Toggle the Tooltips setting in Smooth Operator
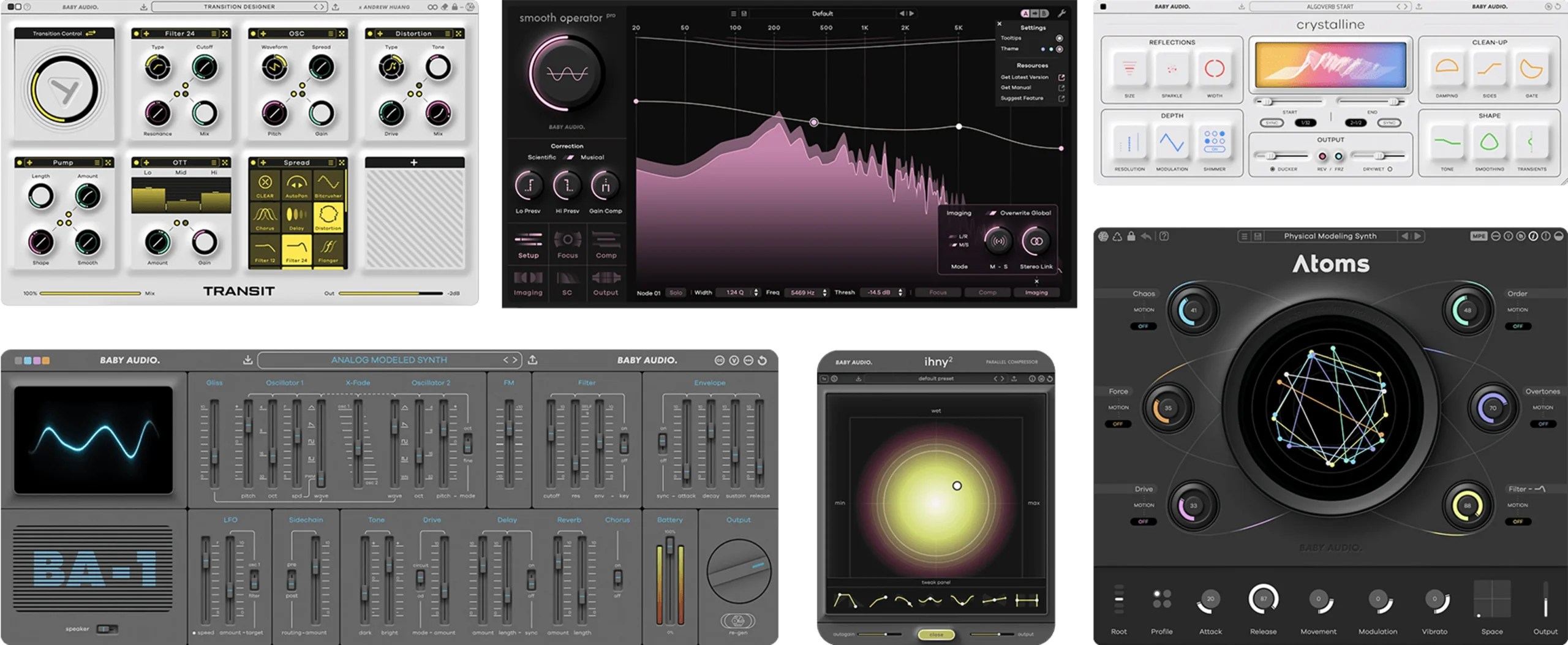1568x645 pixels. pyautogui.click(x=1059, y=38)
